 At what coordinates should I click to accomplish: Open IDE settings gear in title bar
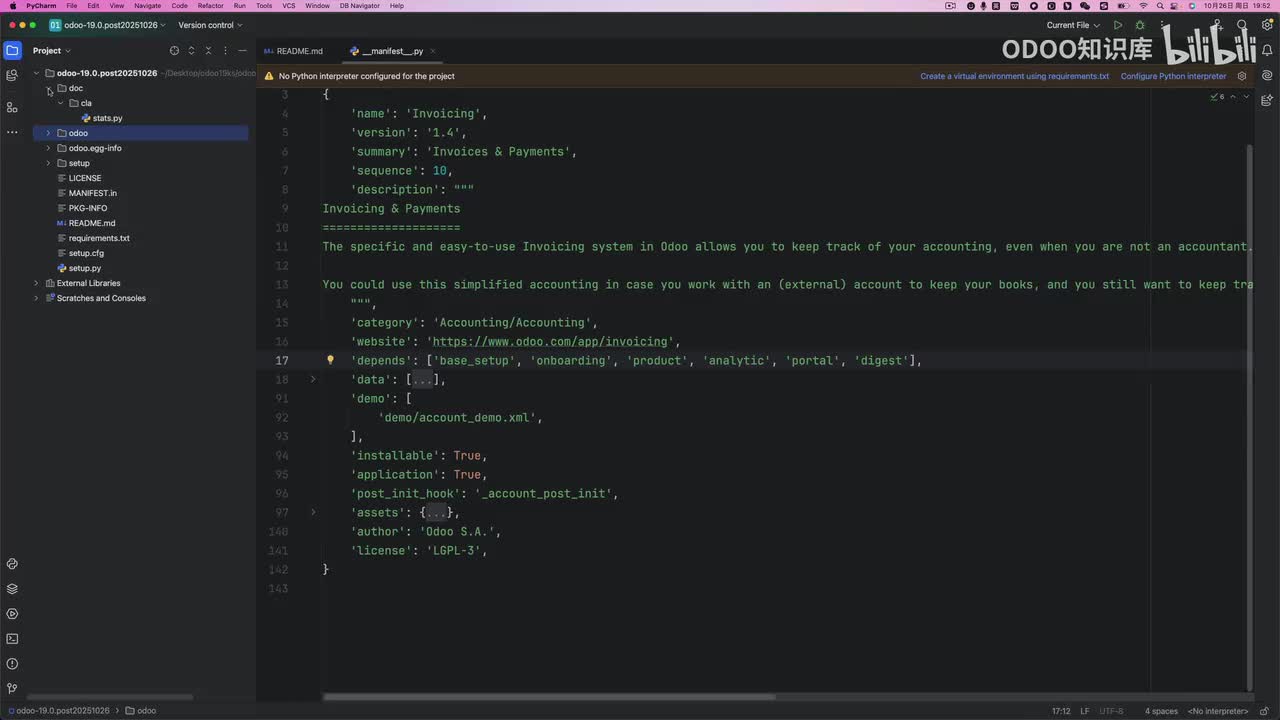point(1266,25)
